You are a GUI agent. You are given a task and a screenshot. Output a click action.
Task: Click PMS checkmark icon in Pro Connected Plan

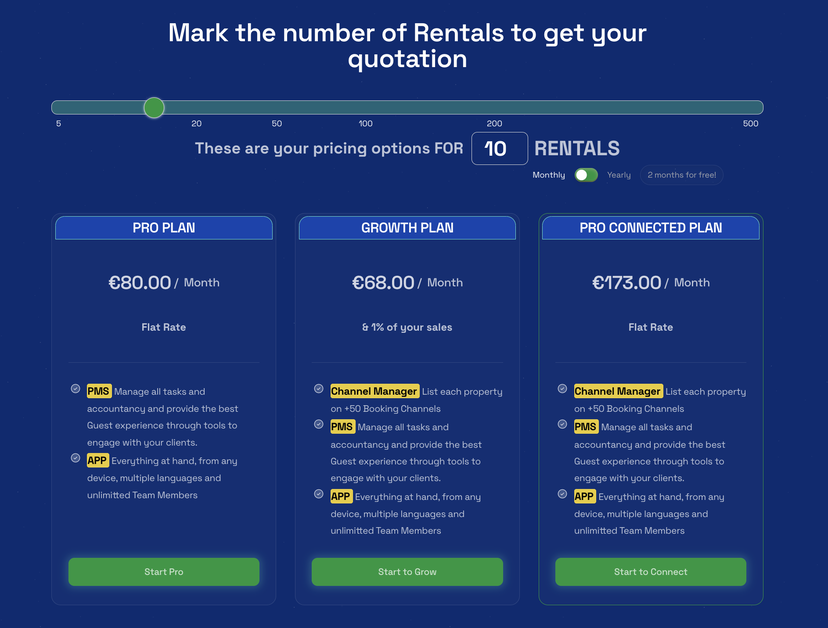tap(562, 424)
